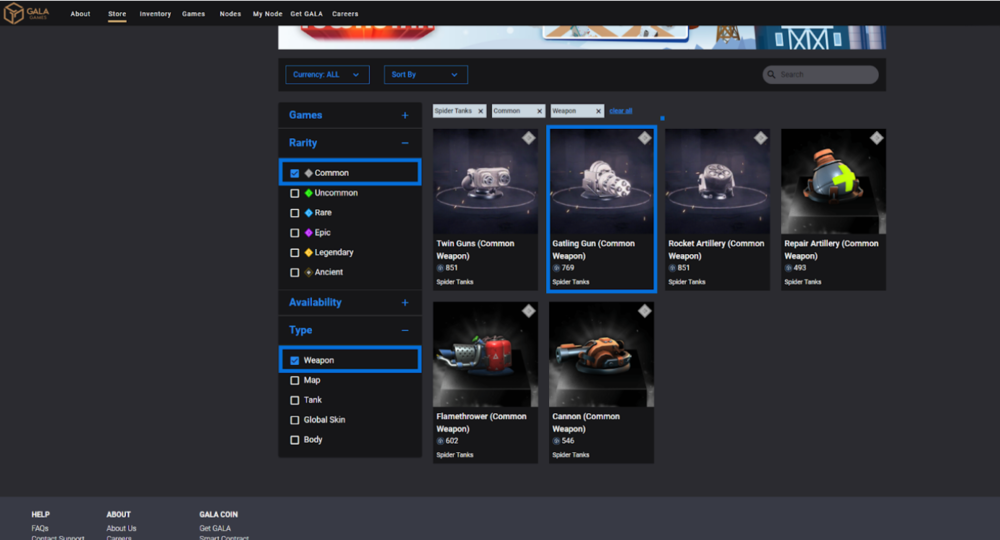This screenshot has height=540, width=1000.
Task: Check the Rare rarity checkbox
Action: click(295, 212)
